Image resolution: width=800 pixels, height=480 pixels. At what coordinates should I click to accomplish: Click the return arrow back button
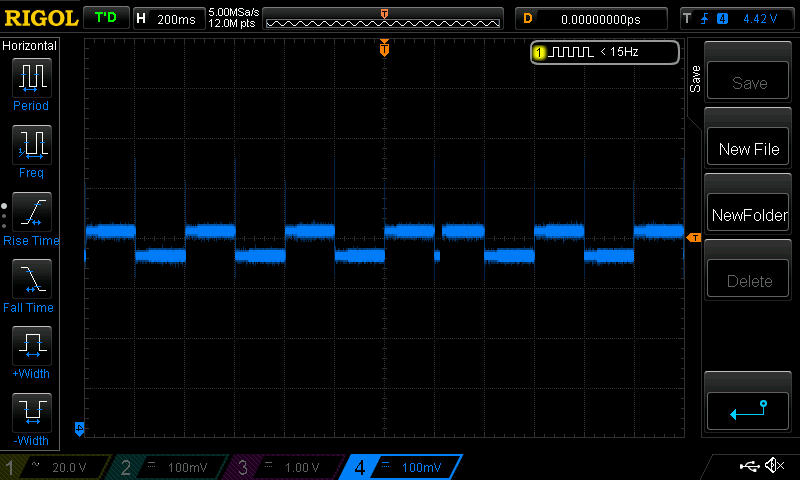(x=749, y=410)
